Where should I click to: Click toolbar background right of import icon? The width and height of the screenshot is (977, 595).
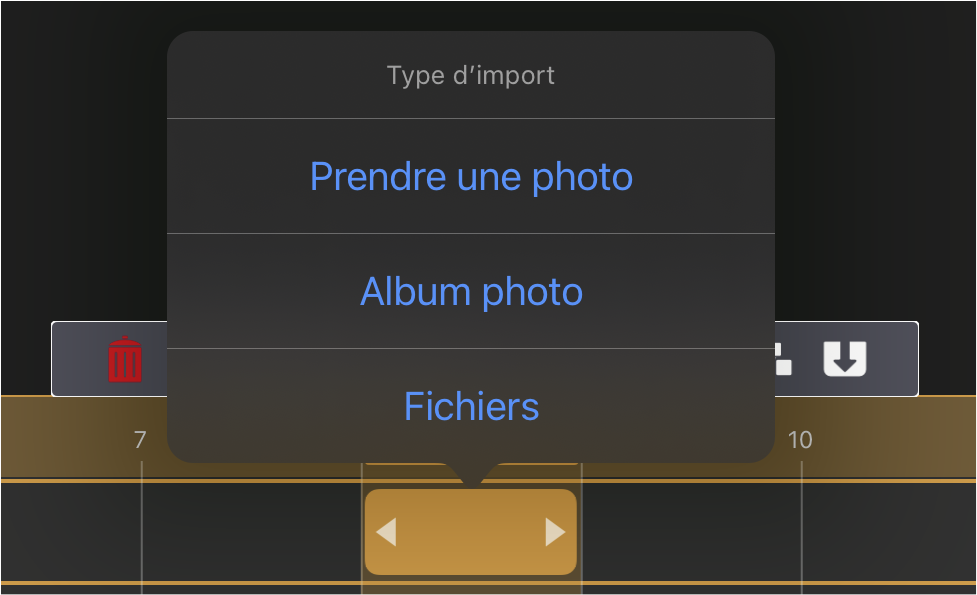click(x=892, y=359)
